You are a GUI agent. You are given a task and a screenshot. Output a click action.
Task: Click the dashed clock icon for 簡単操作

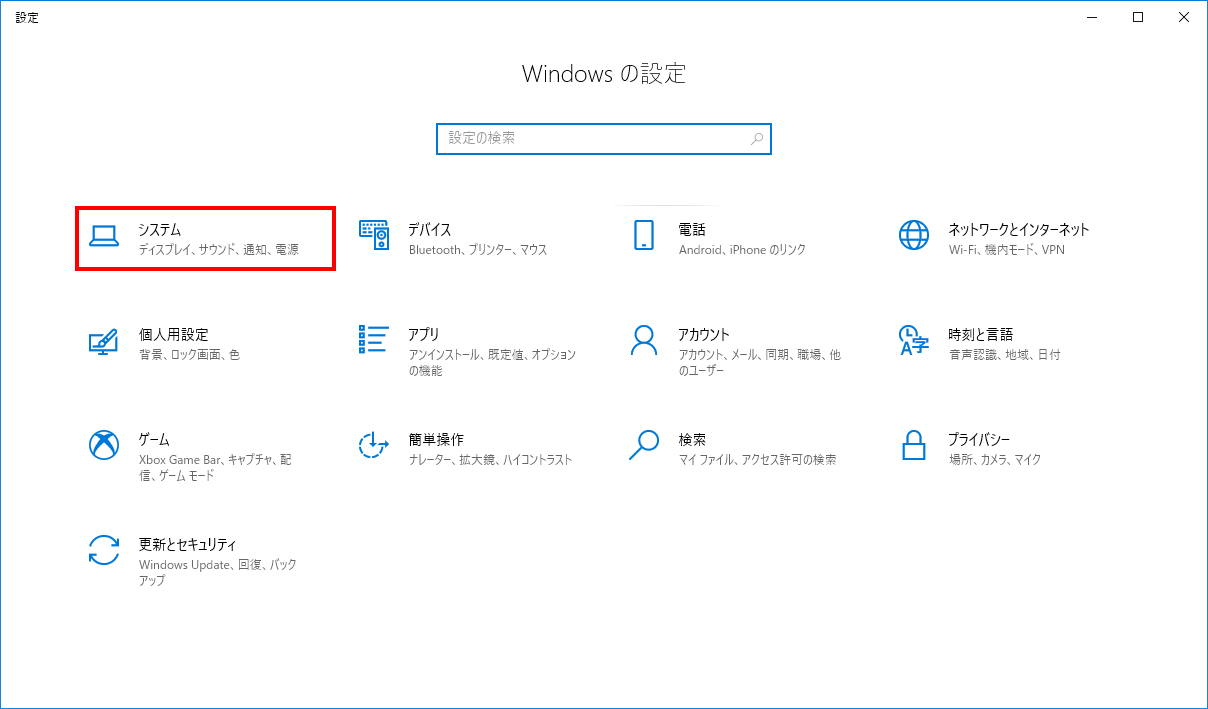(373, 445)
